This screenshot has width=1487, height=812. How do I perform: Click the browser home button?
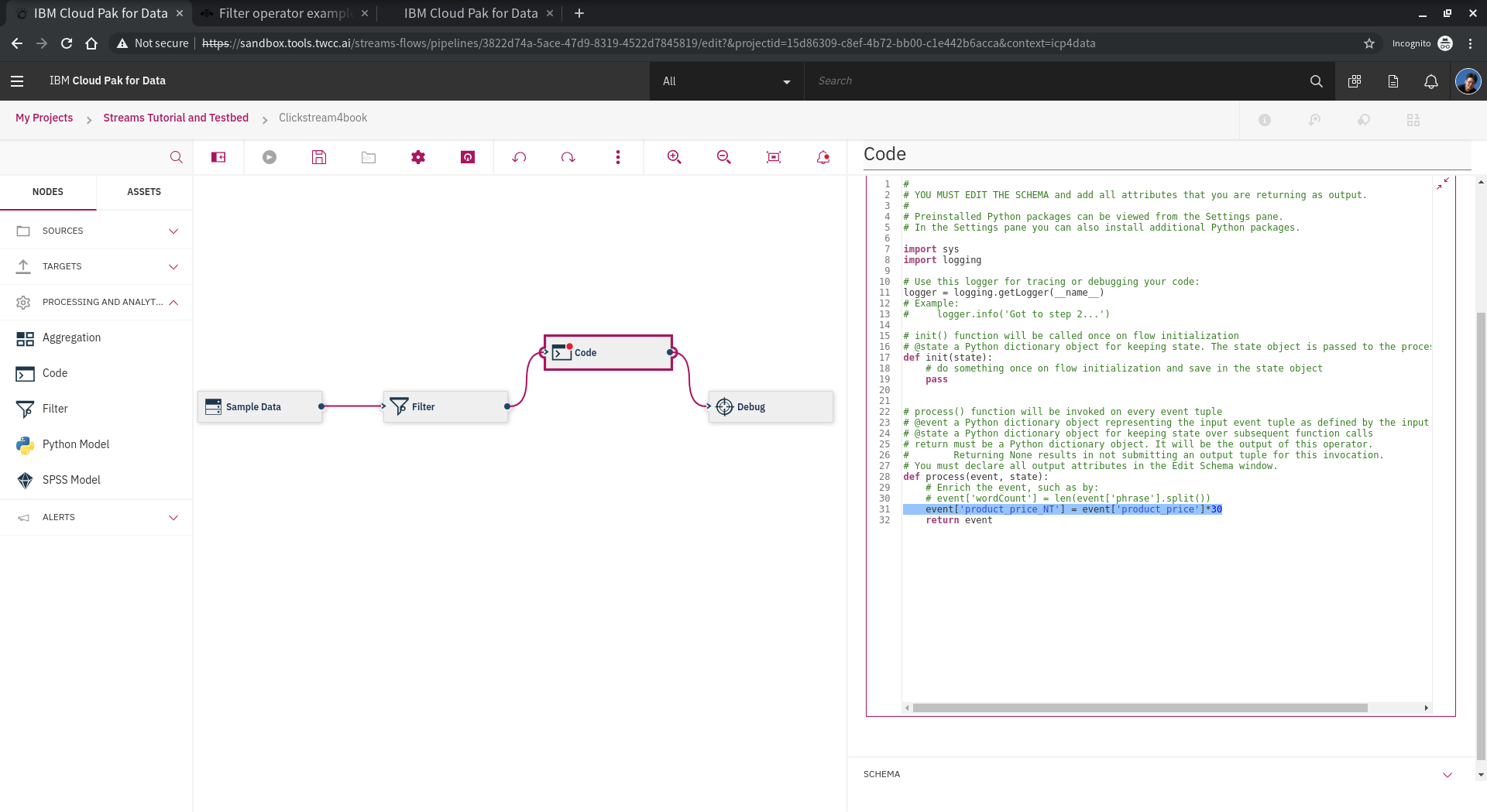coord(91,43)
